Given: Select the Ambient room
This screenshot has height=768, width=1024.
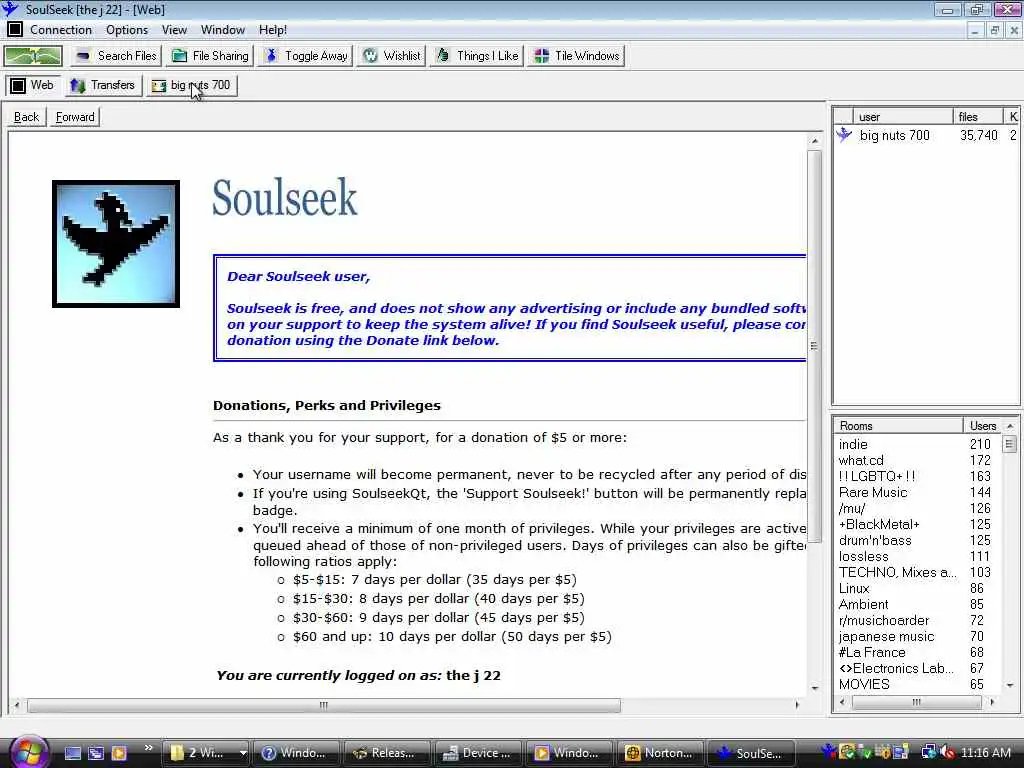Looking at the screenshot, I should pos(918,604).
